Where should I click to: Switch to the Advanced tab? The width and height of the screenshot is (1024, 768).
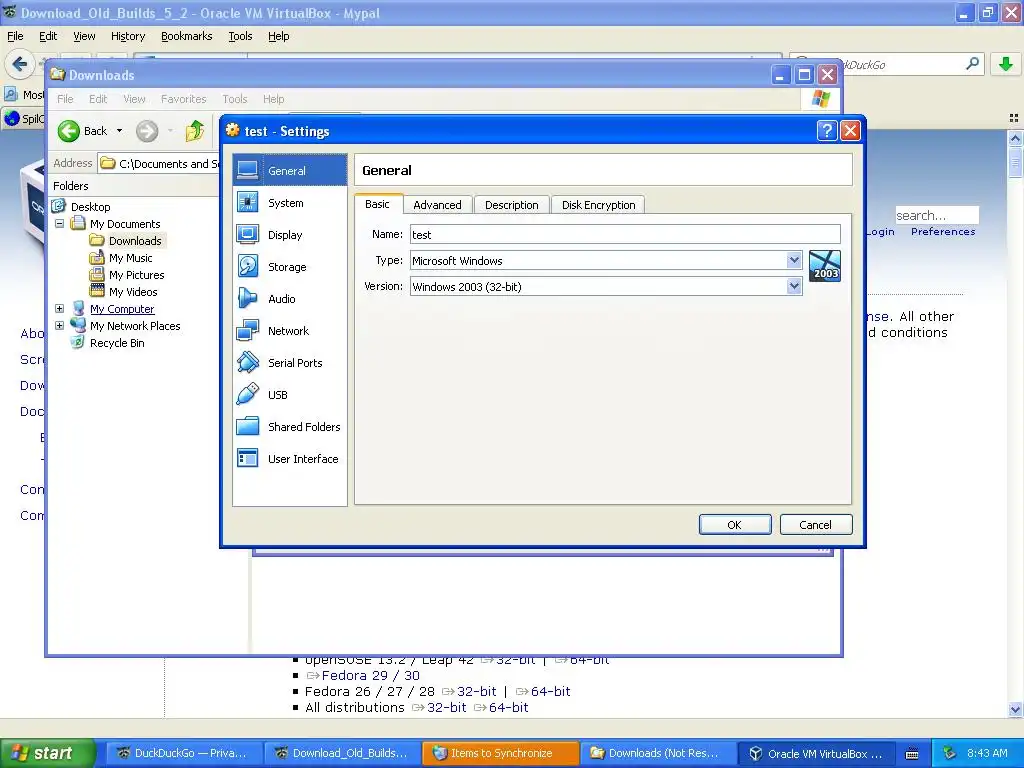pyautogui.click(x=438, y=205)
